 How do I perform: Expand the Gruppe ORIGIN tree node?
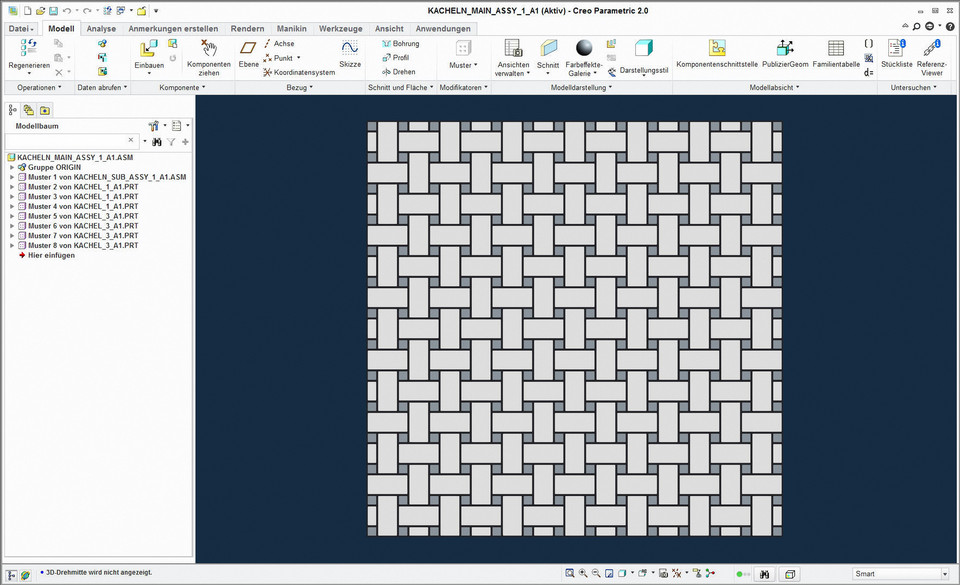[12, 167]
